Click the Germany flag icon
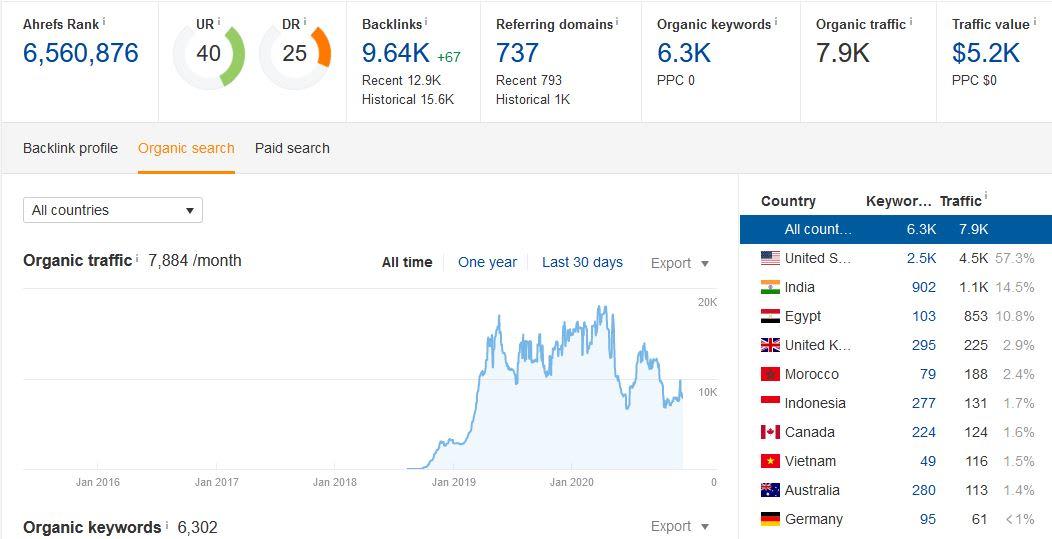The height and width of the screenshot is (539, 1052). 770,519
